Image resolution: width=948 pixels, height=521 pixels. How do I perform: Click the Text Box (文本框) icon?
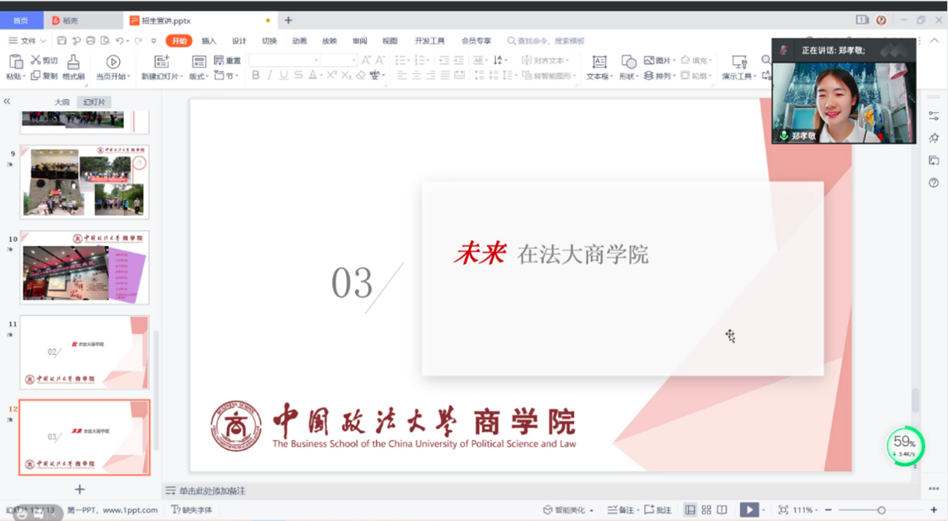(599, 63)
